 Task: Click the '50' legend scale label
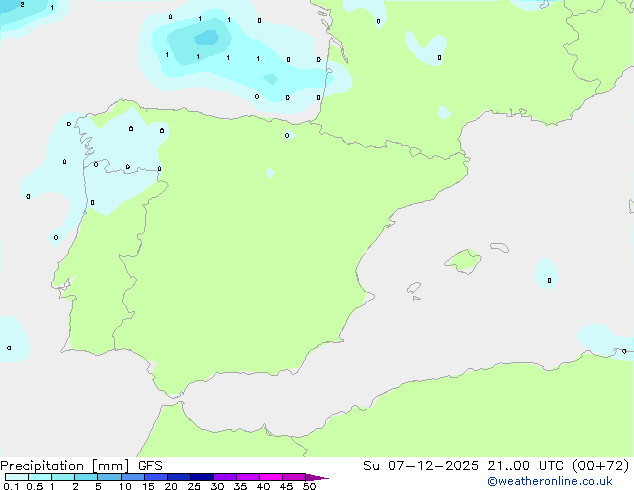(309, 486)
